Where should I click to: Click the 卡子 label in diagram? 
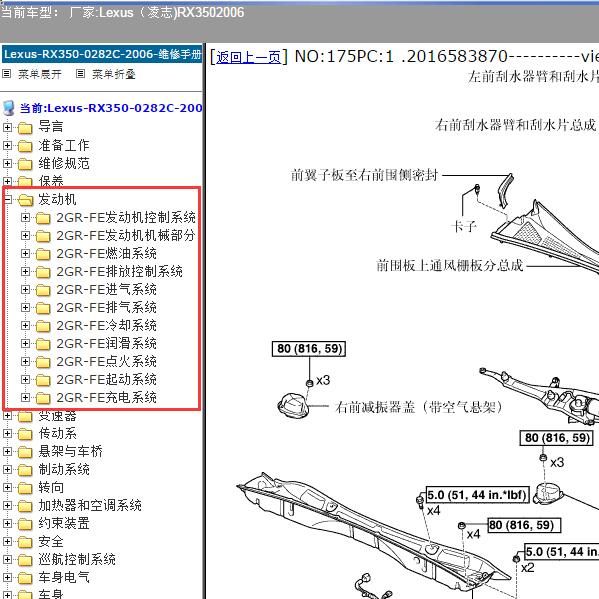(464, 227)
